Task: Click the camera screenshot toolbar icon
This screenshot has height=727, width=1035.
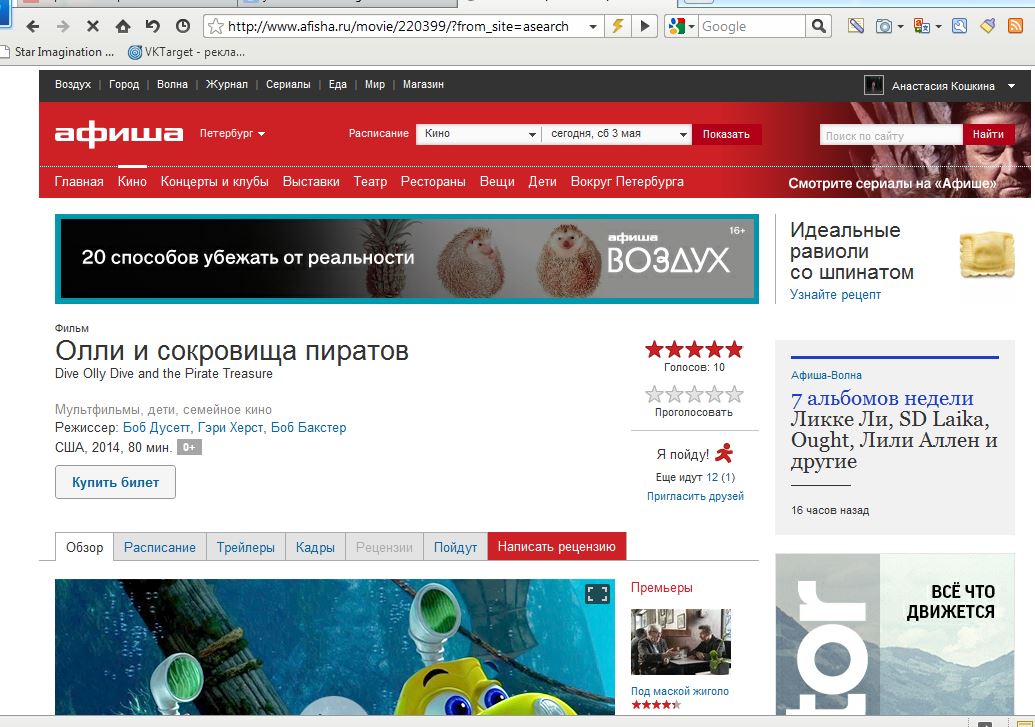Action: click(x=884, y=26)
